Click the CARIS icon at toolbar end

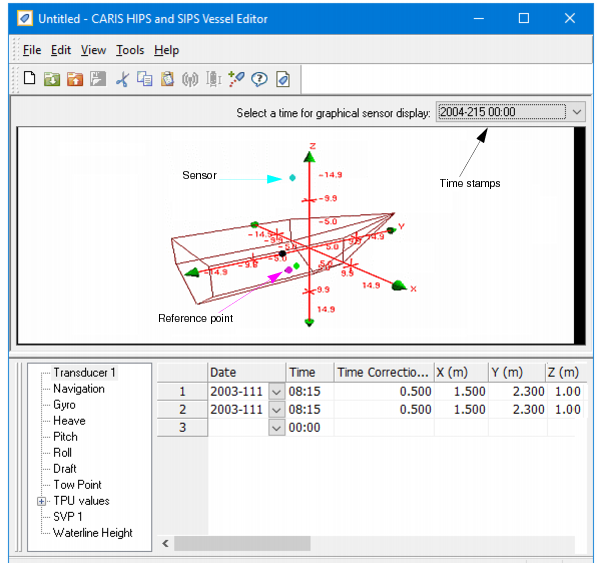(283, 80)
